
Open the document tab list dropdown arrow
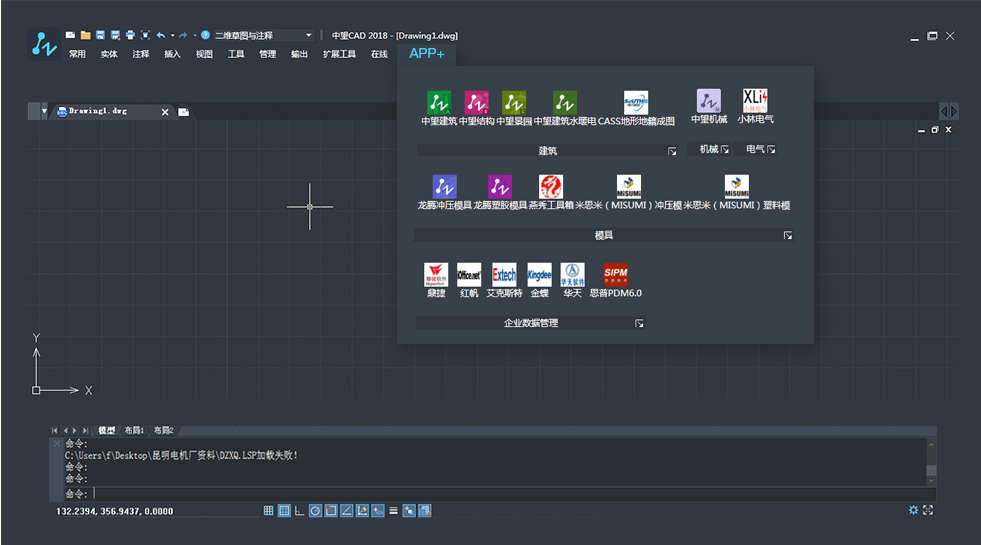[44, 111]
